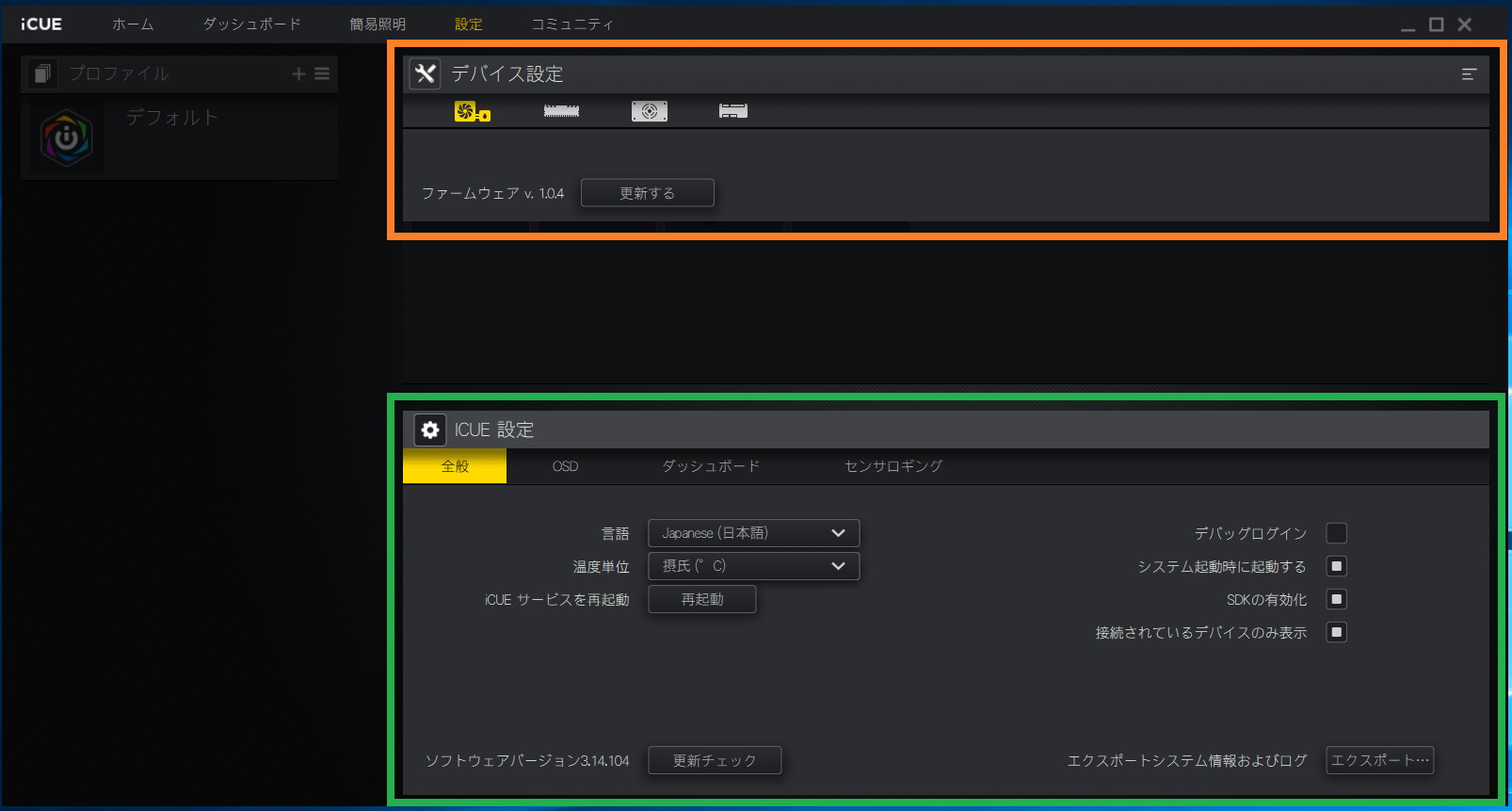Click the 再起動 service restart button
Viewport: 1512px width, 811px height.
coord(702,599)
